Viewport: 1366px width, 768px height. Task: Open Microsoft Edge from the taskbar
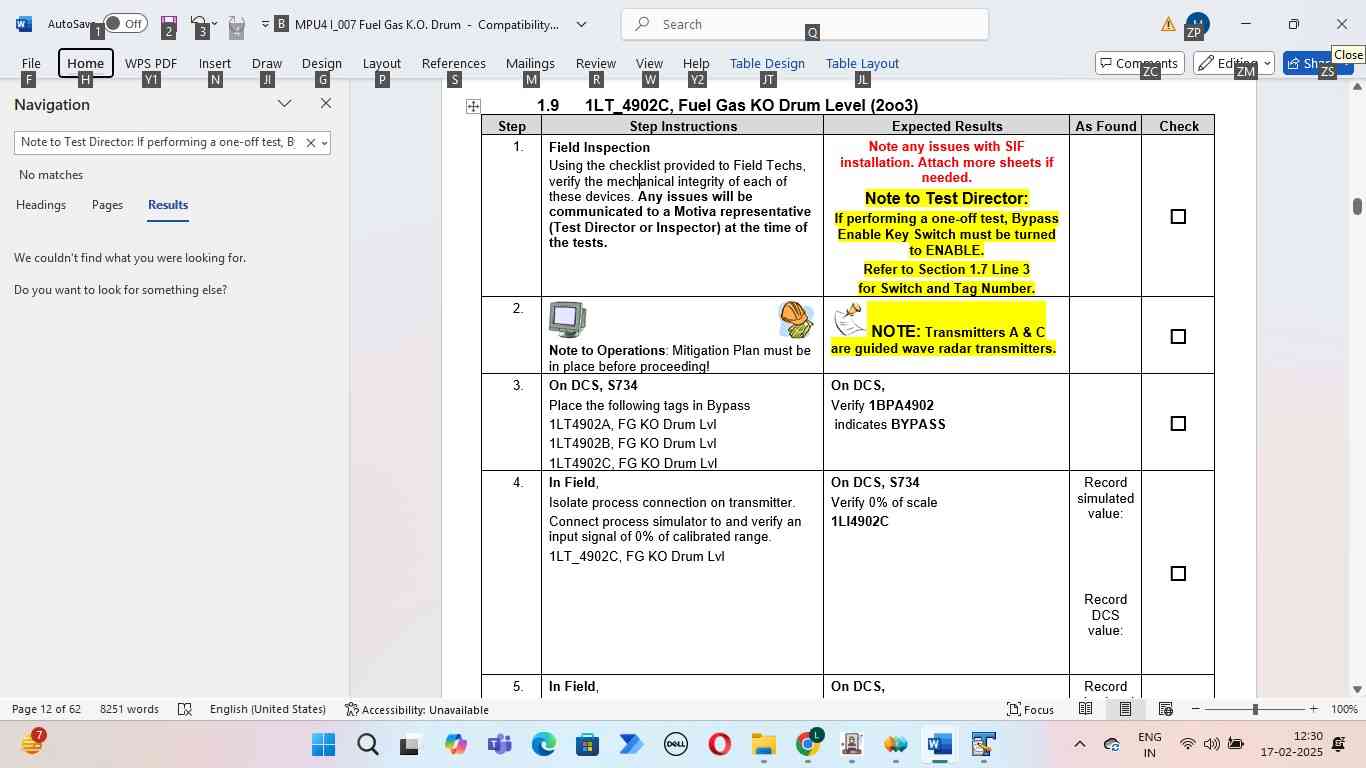point(544,745)
